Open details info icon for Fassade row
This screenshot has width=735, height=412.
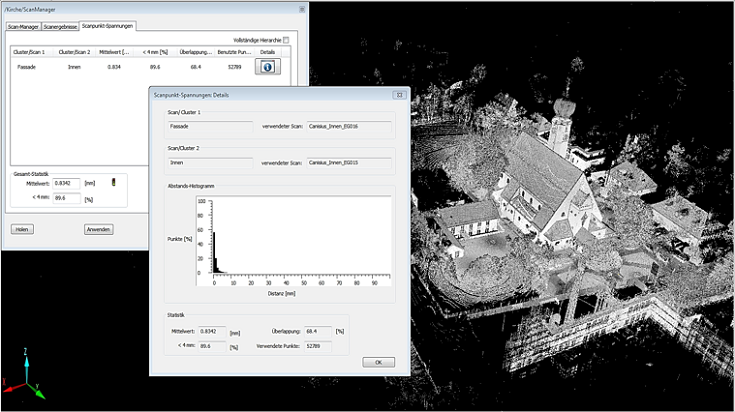pos(268,67)
